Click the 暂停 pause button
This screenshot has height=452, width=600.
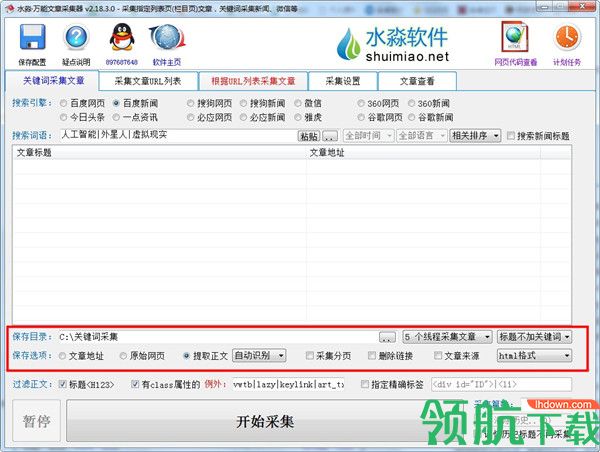click(36, 421)
